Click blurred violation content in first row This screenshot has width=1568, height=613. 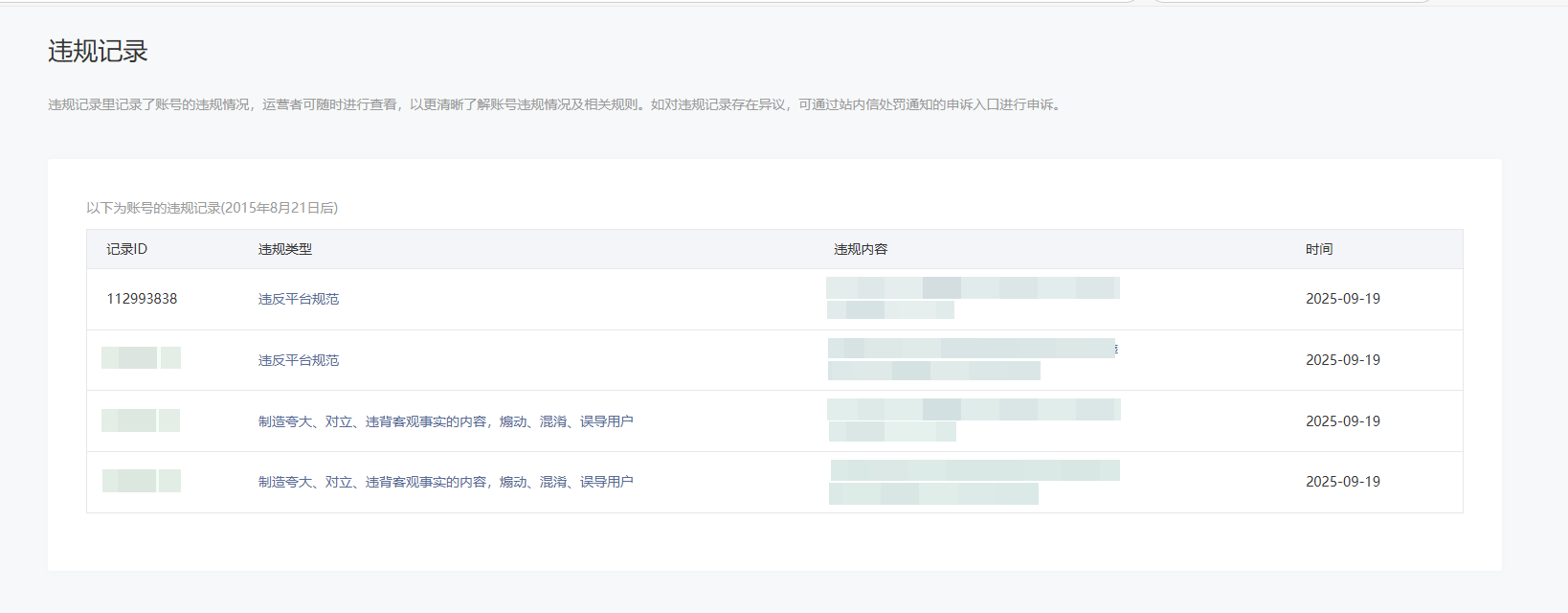point(972,298)
